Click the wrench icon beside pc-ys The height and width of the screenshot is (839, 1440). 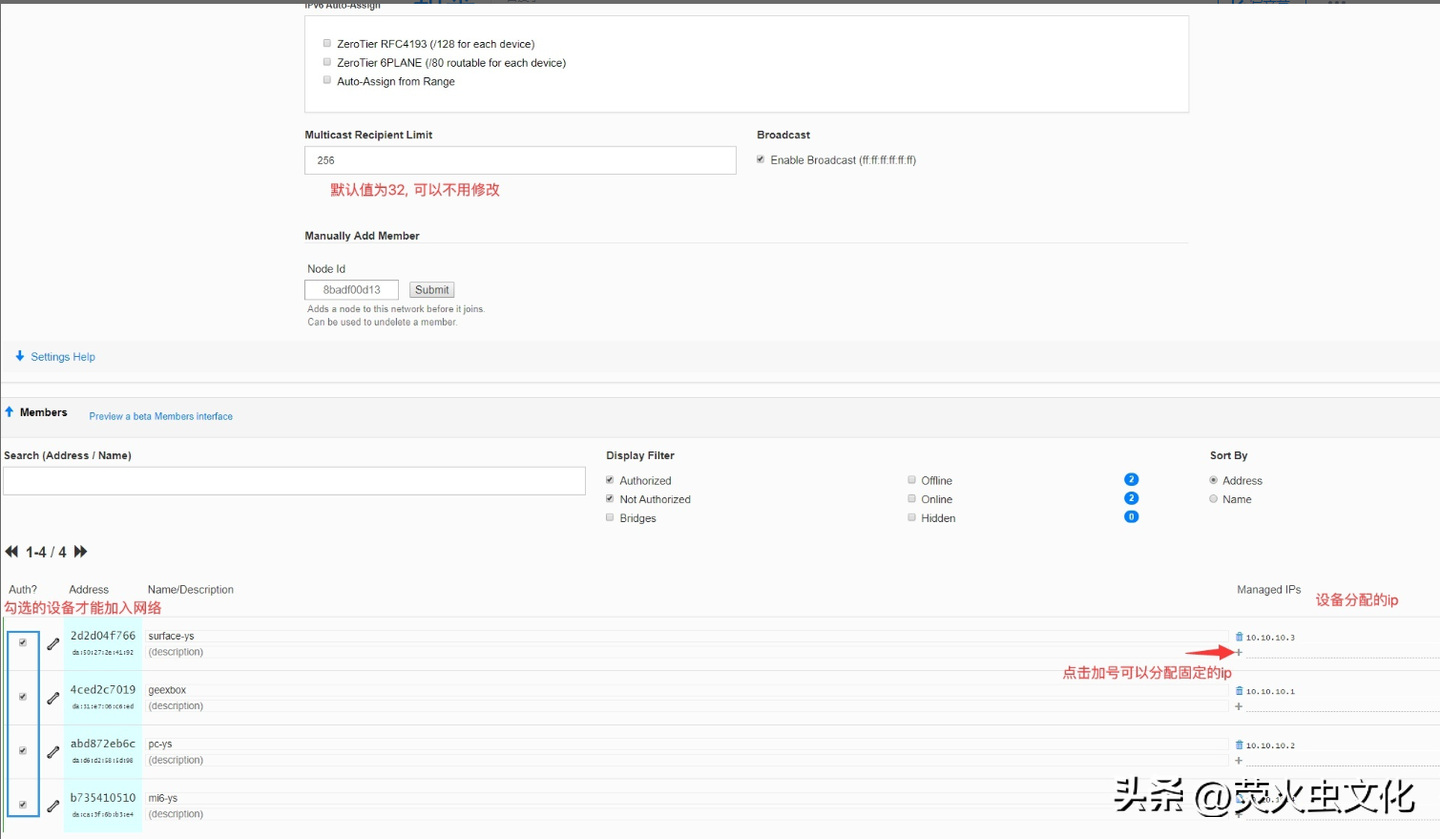click(x=53, y=752)
